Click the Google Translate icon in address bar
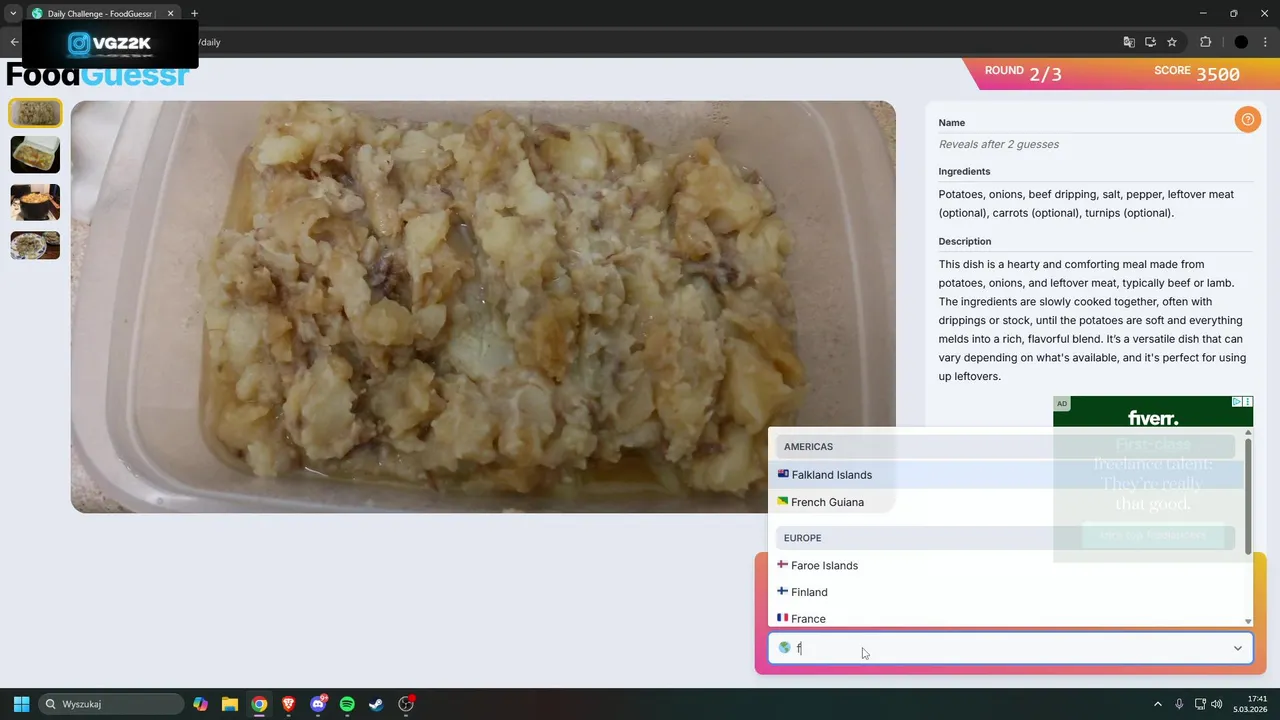Viewport: 1280px width, 720px height. 1129,42
